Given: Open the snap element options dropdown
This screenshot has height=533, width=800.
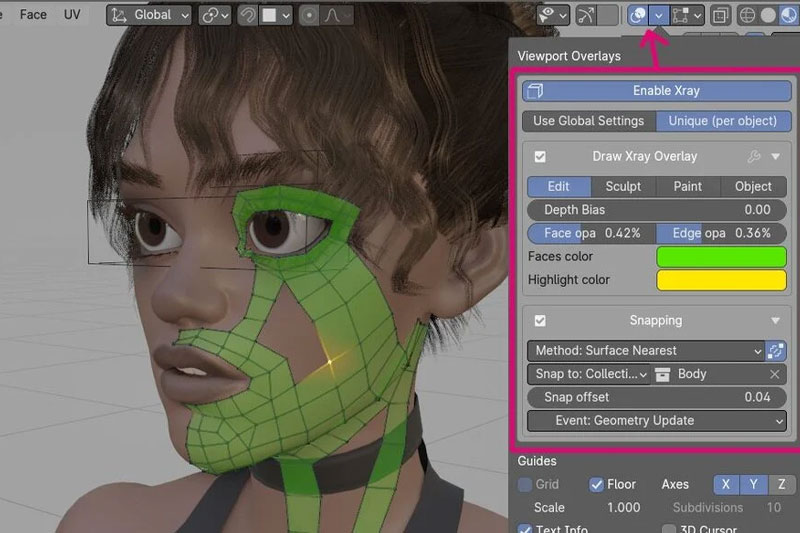Looking at the screenshot, I should point(276,15).
